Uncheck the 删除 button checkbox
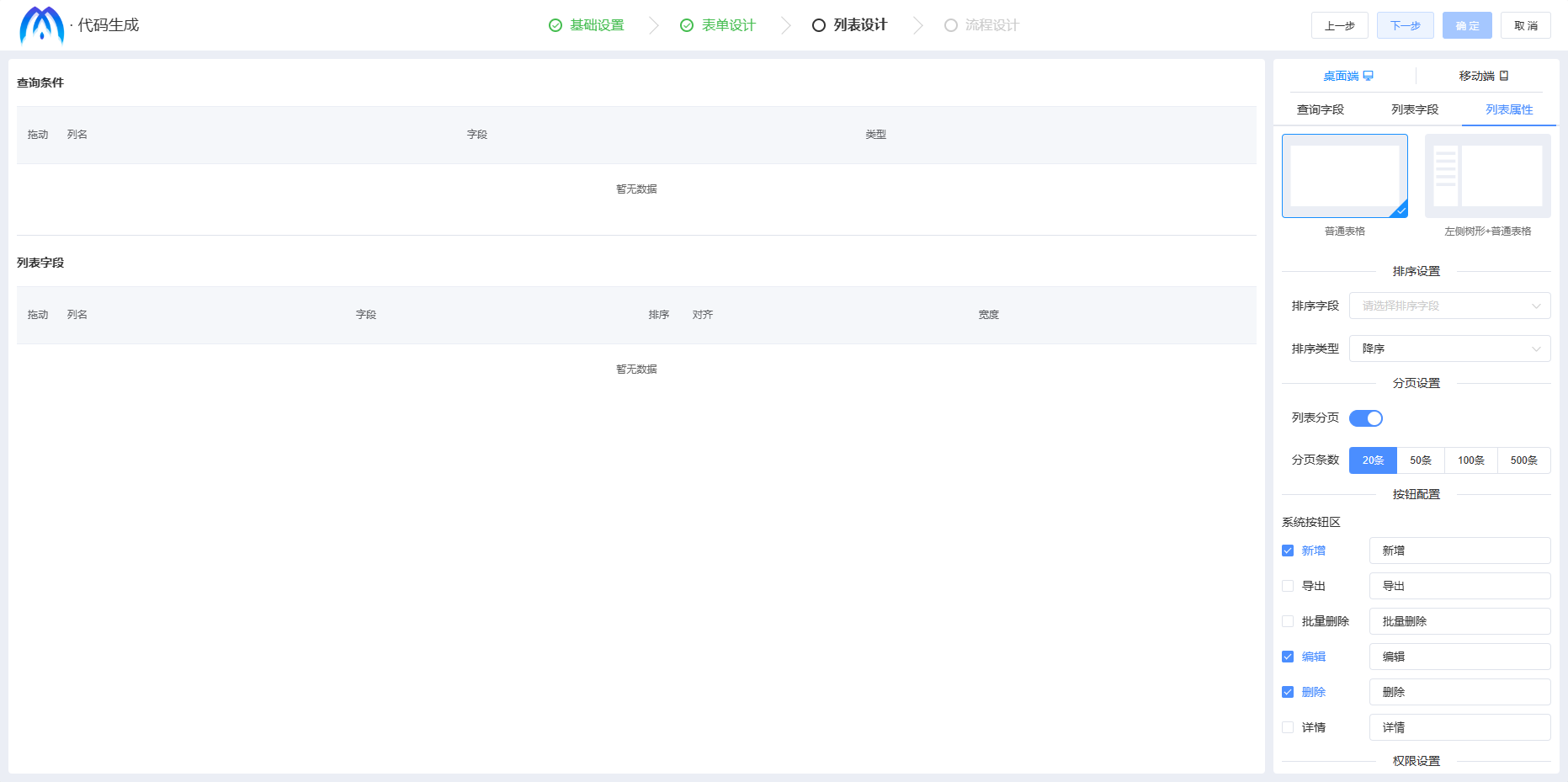This screenshot has width=1568, height=782. point(1288,692)
